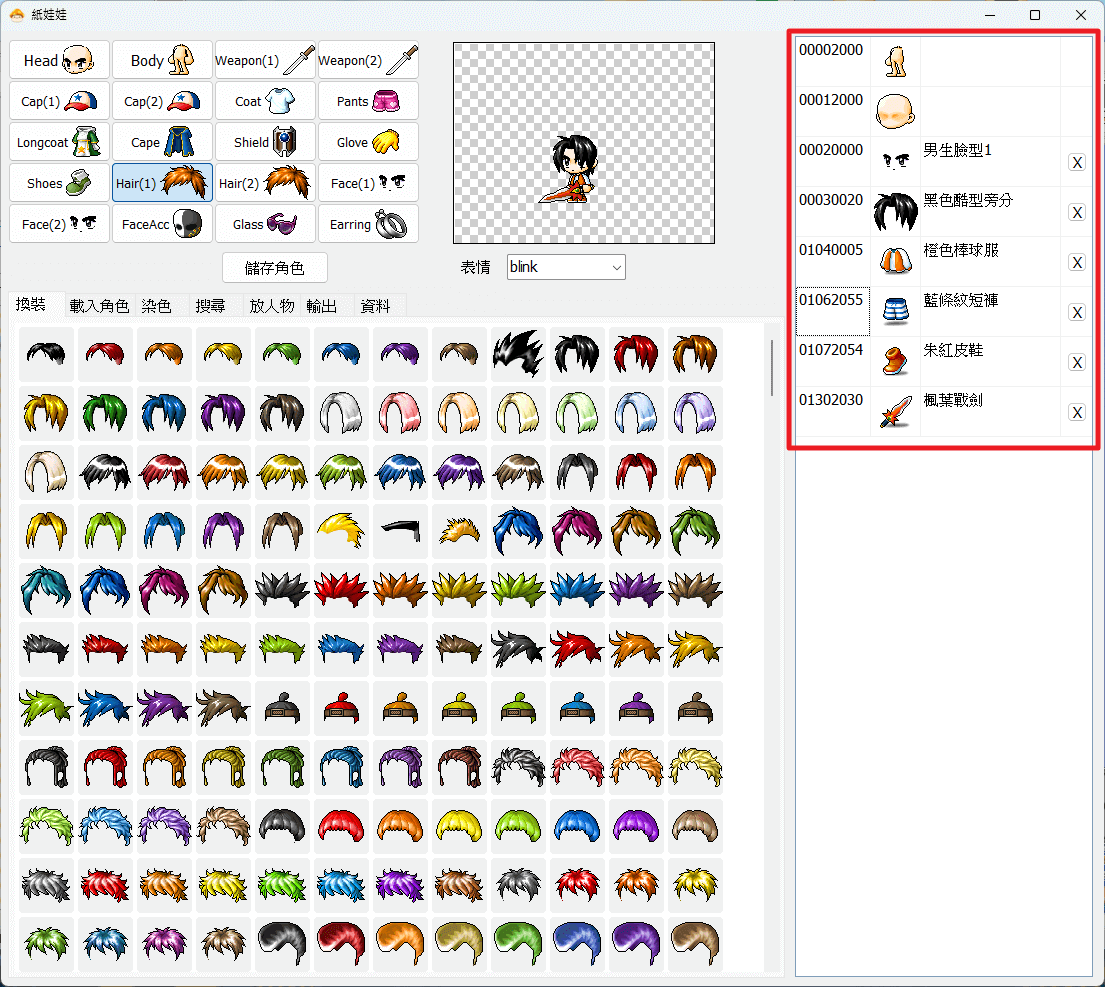Pick the blue beanie hat hair
The width and height of the screenshot is (1105, 987).
[577, 708]
